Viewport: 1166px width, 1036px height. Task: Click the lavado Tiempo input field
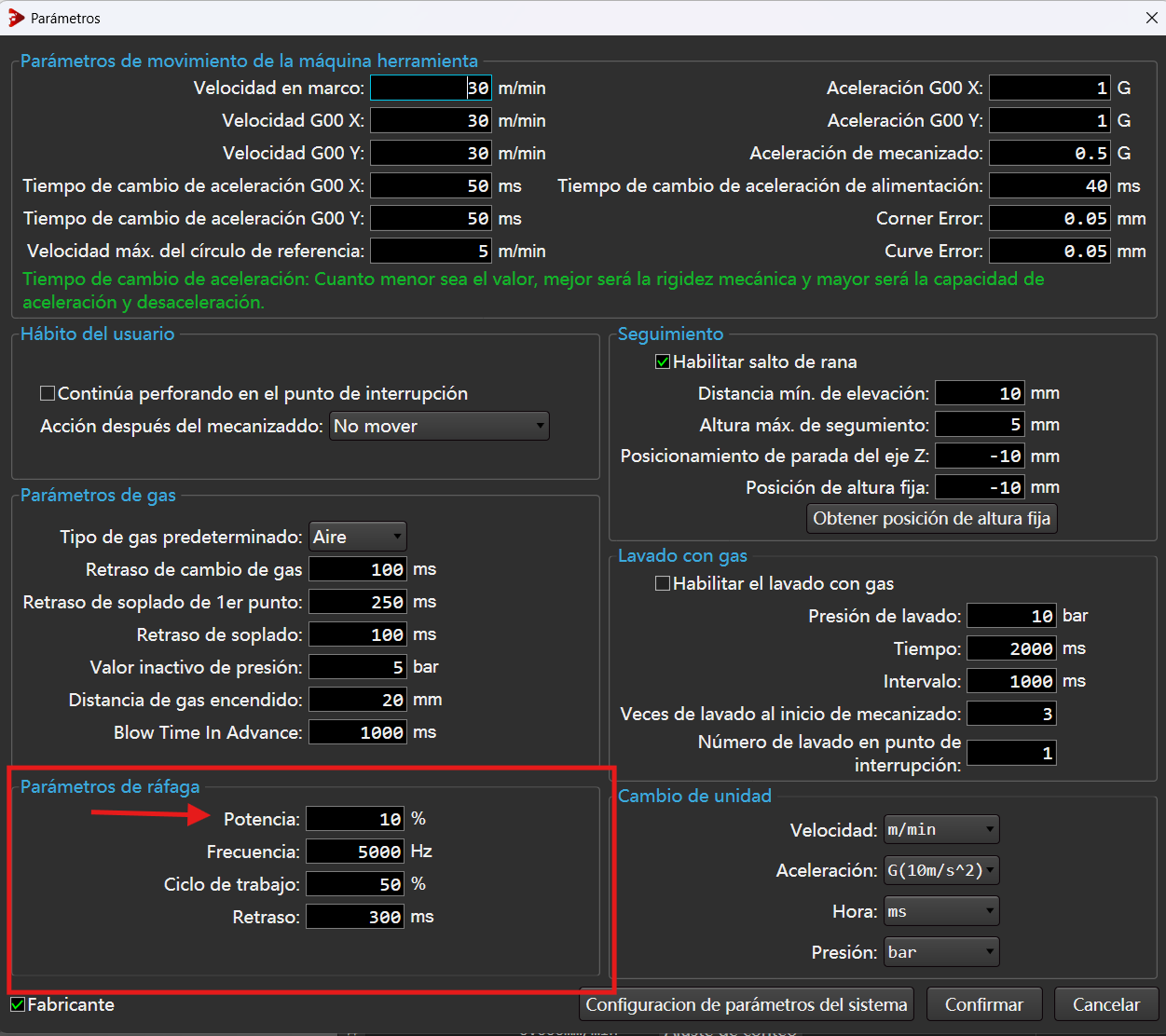coord(1012,648)
